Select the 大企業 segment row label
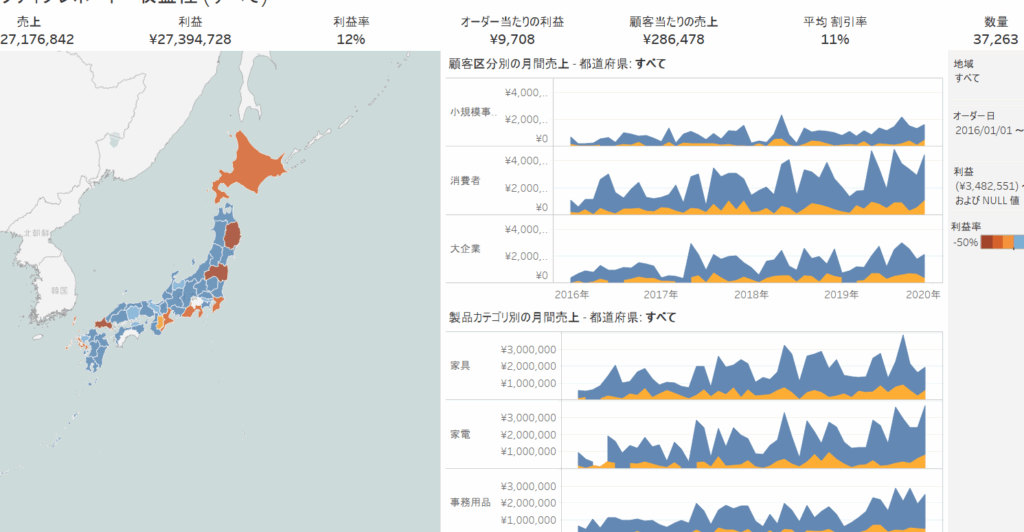This screenshot has width=1024, height=532. click(x=467, y=249)
